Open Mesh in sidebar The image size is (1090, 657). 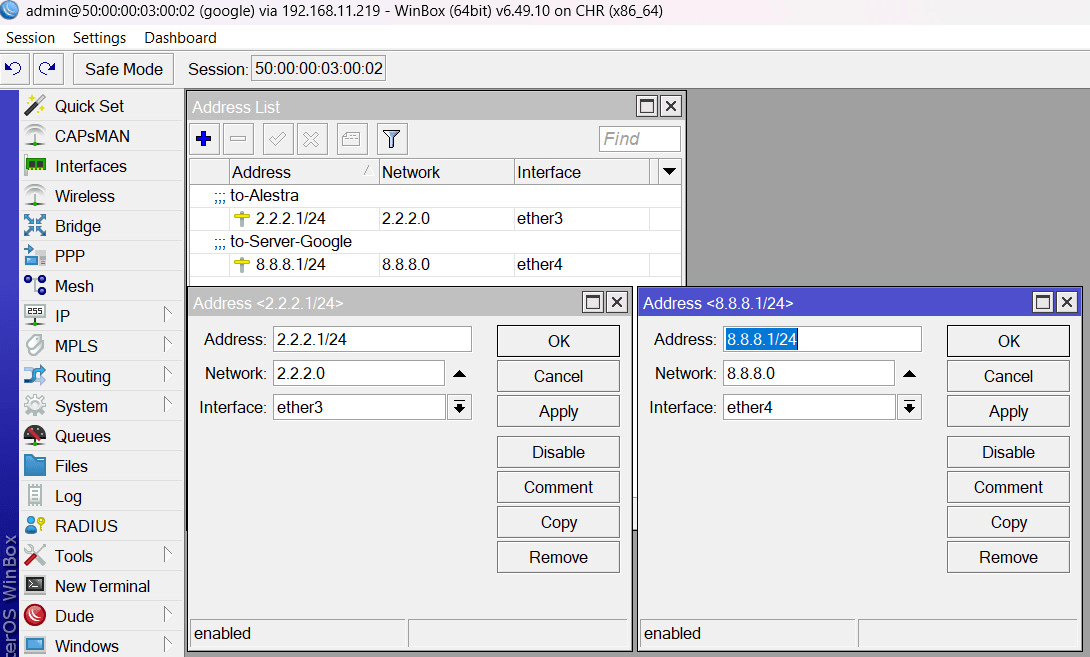[x=101, y=286]
